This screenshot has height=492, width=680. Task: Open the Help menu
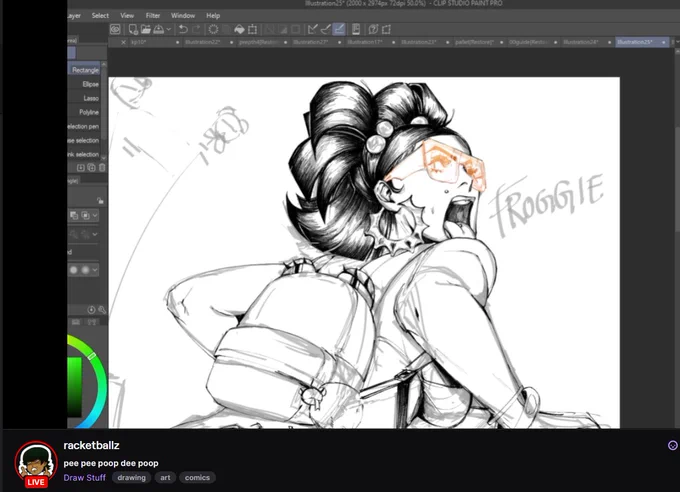[213, 16]
